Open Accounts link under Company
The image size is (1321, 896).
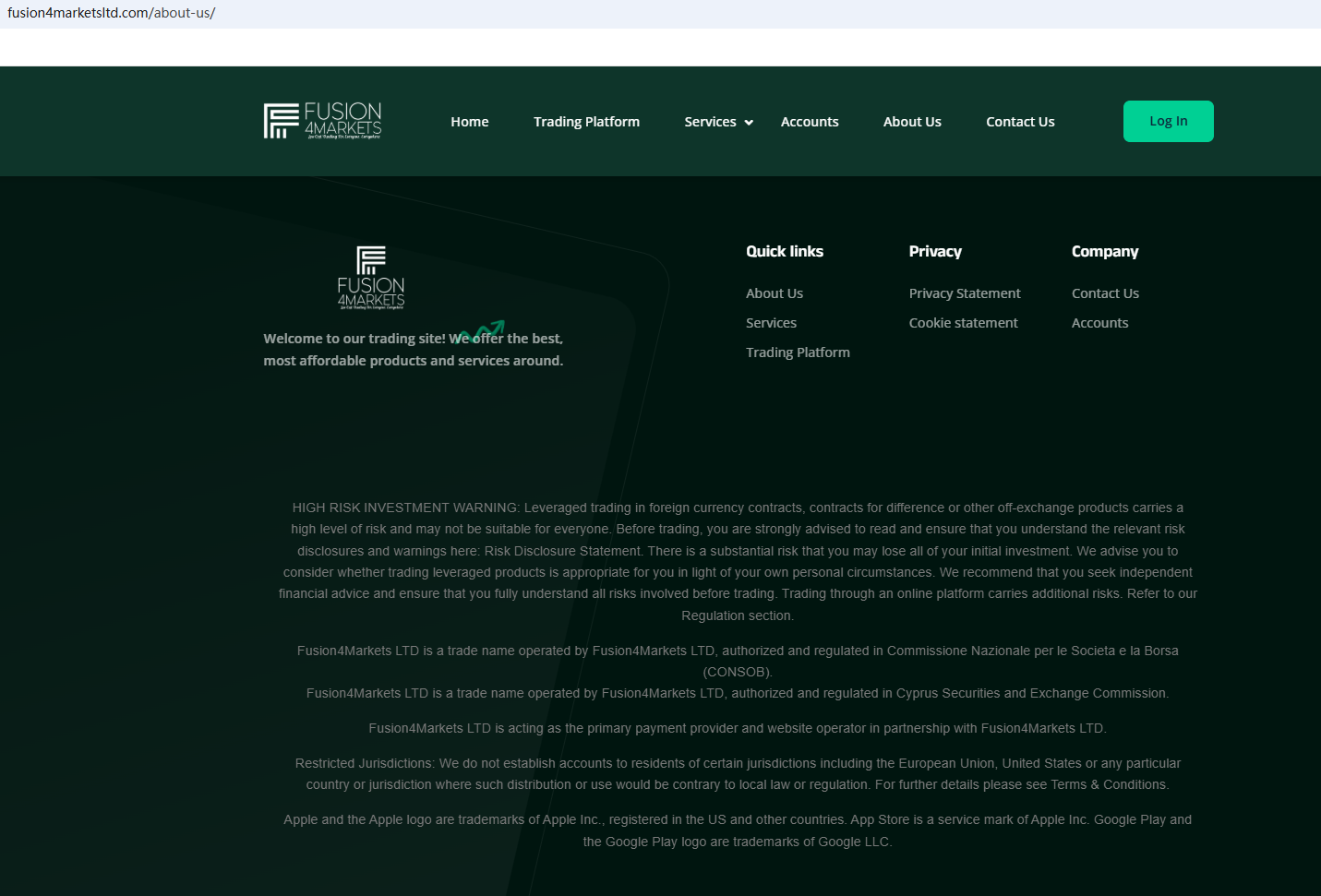(x=1099, y=323)
